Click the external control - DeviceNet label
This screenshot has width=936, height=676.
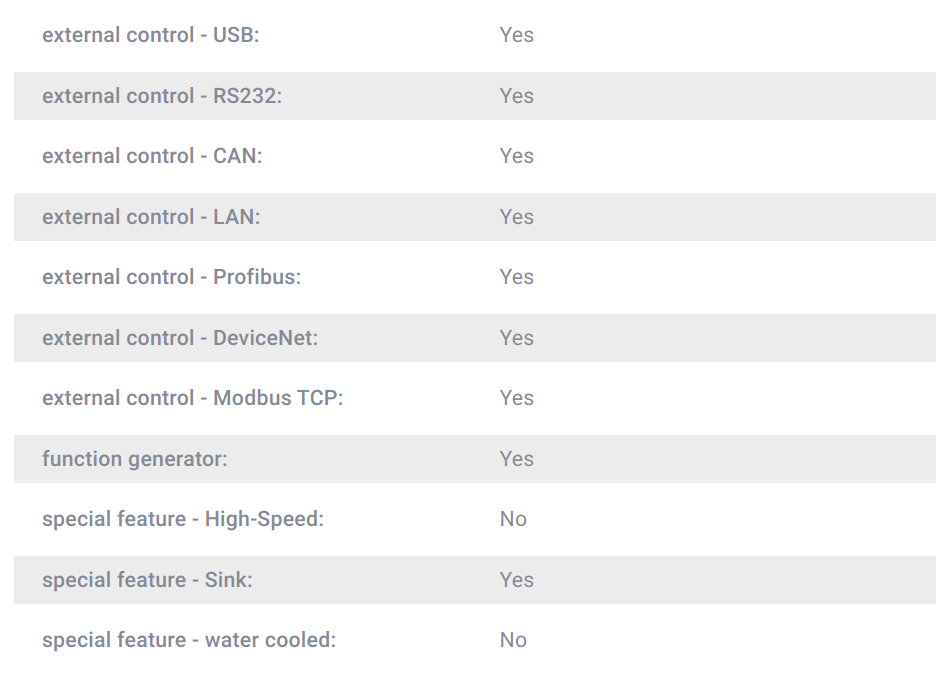180,339
